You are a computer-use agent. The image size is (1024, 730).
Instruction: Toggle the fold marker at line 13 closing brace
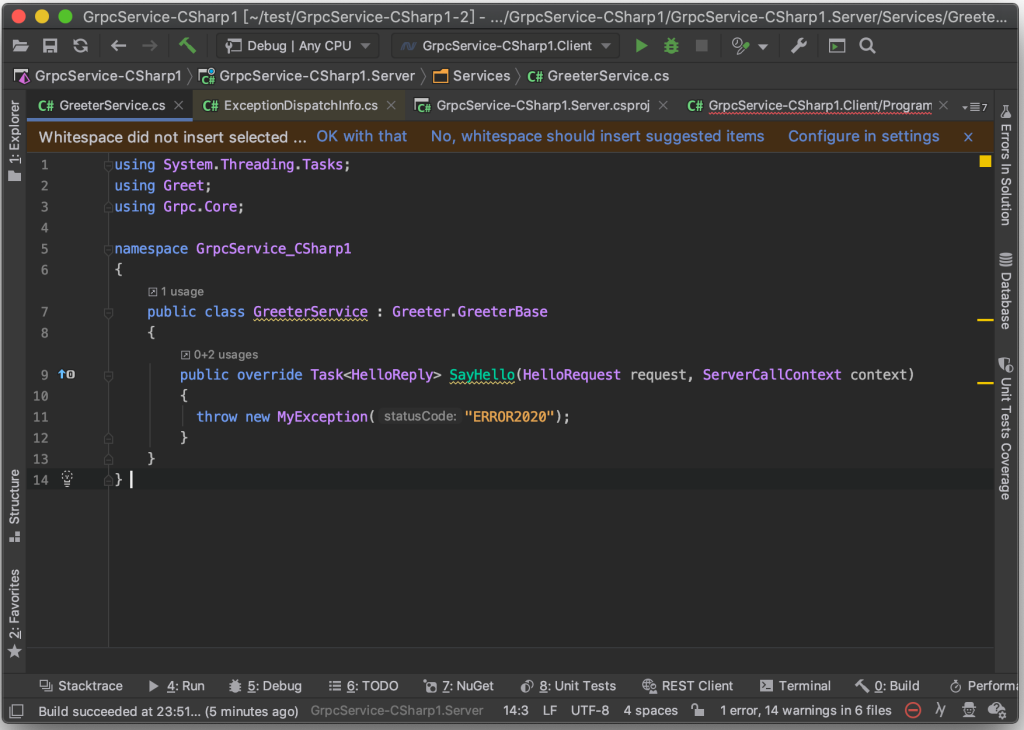point(108,459)
